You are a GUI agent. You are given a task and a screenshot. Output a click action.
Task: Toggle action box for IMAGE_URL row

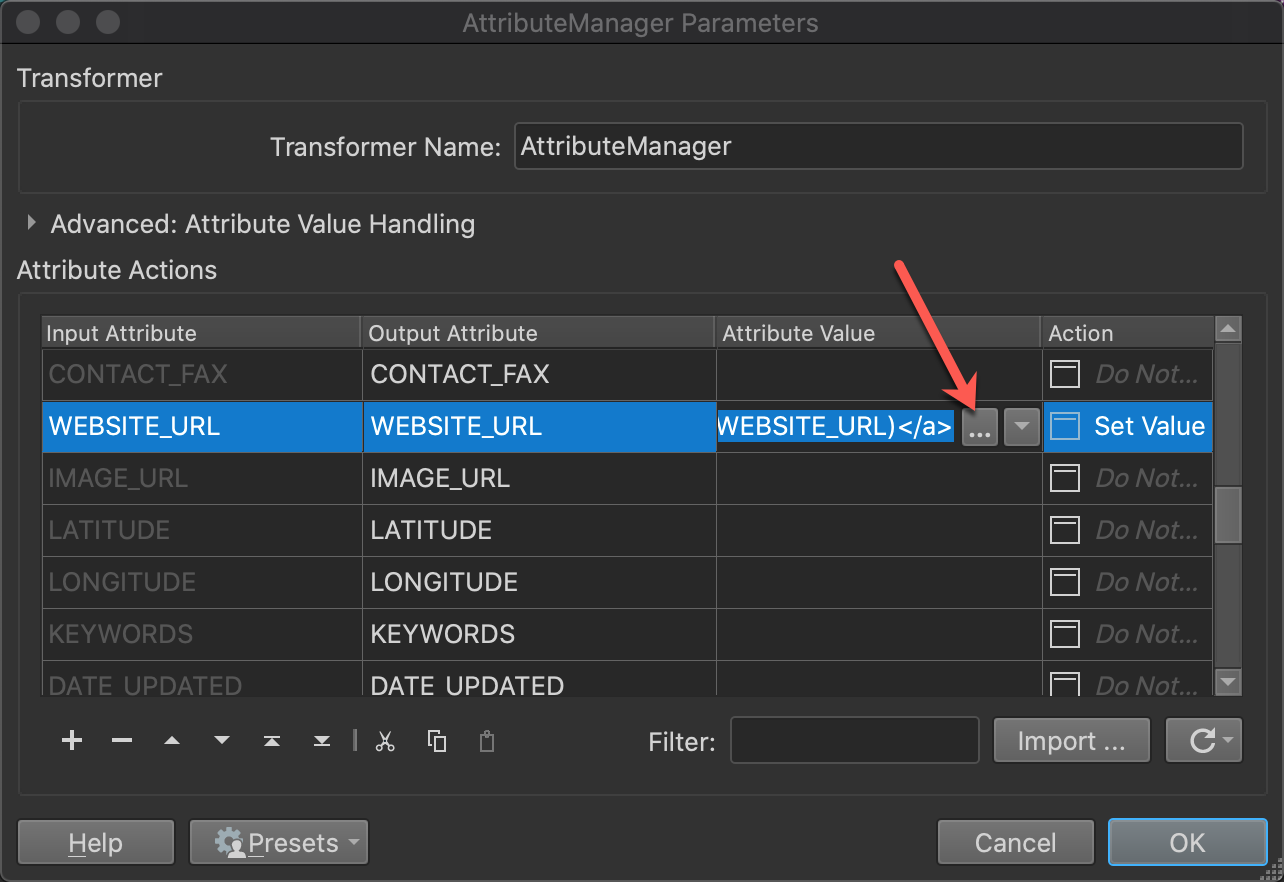click(1065, 479)
